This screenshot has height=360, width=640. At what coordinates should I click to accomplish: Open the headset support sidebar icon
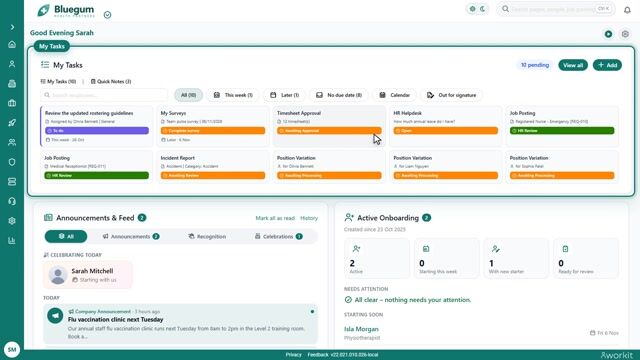(12, 201)
